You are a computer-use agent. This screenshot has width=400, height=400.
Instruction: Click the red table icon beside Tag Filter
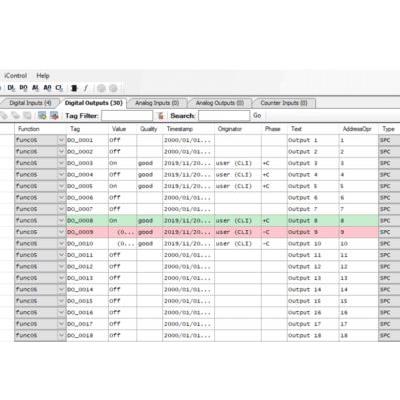click(54, 116)
